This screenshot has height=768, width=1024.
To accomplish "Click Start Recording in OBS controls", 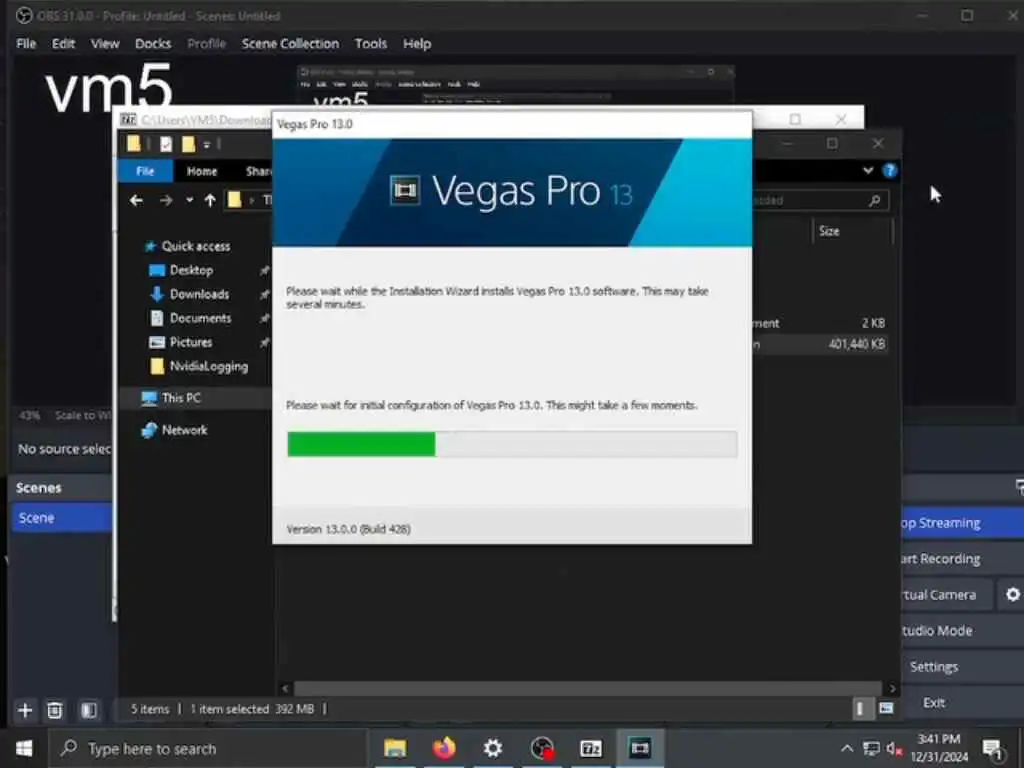I will [963, 559].
